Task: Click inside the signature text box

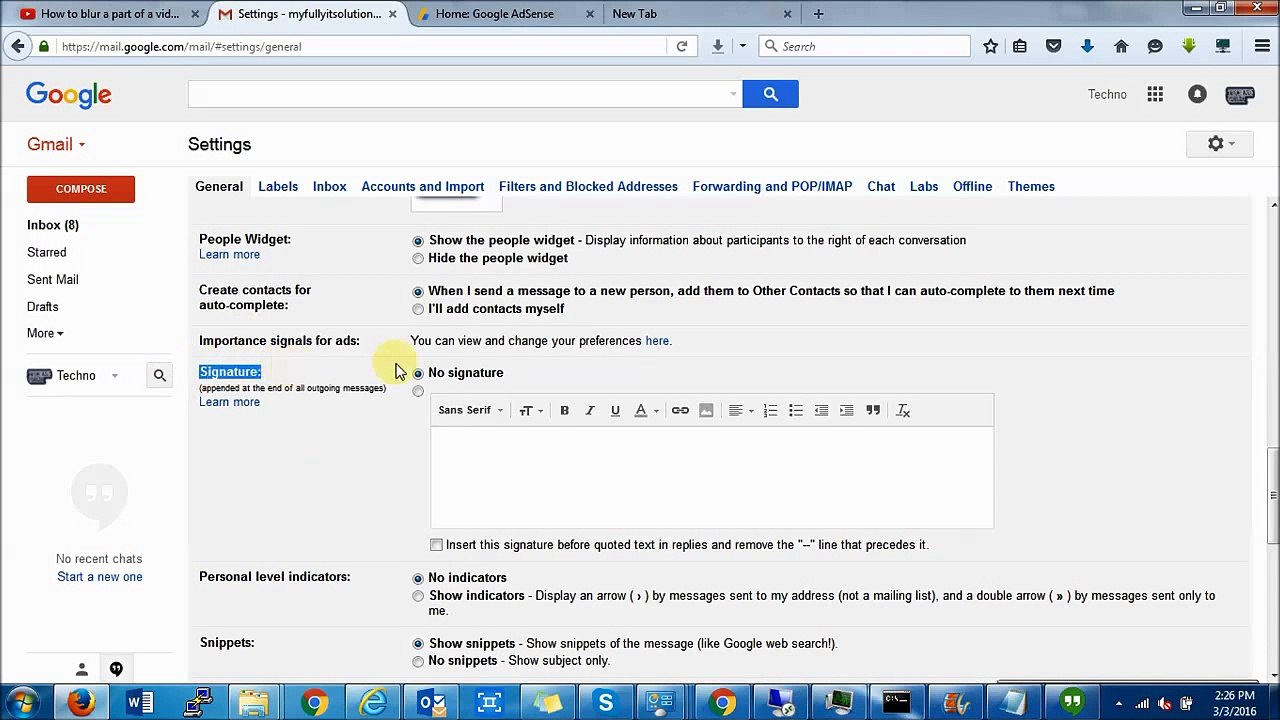Action: 712,477
